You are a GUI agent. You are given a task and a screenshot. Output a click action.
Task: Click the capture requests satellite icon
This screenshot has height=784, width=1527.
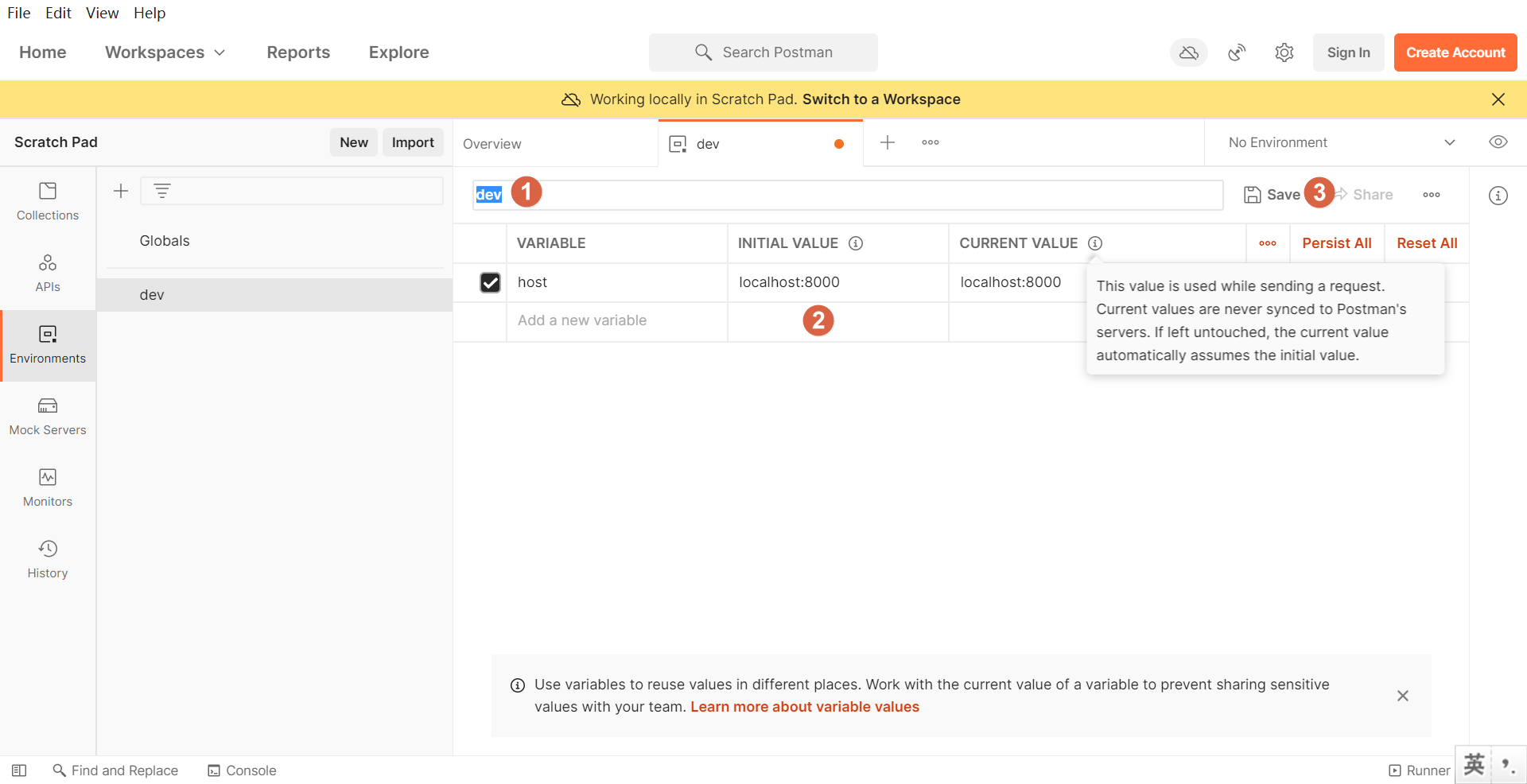1237,52
